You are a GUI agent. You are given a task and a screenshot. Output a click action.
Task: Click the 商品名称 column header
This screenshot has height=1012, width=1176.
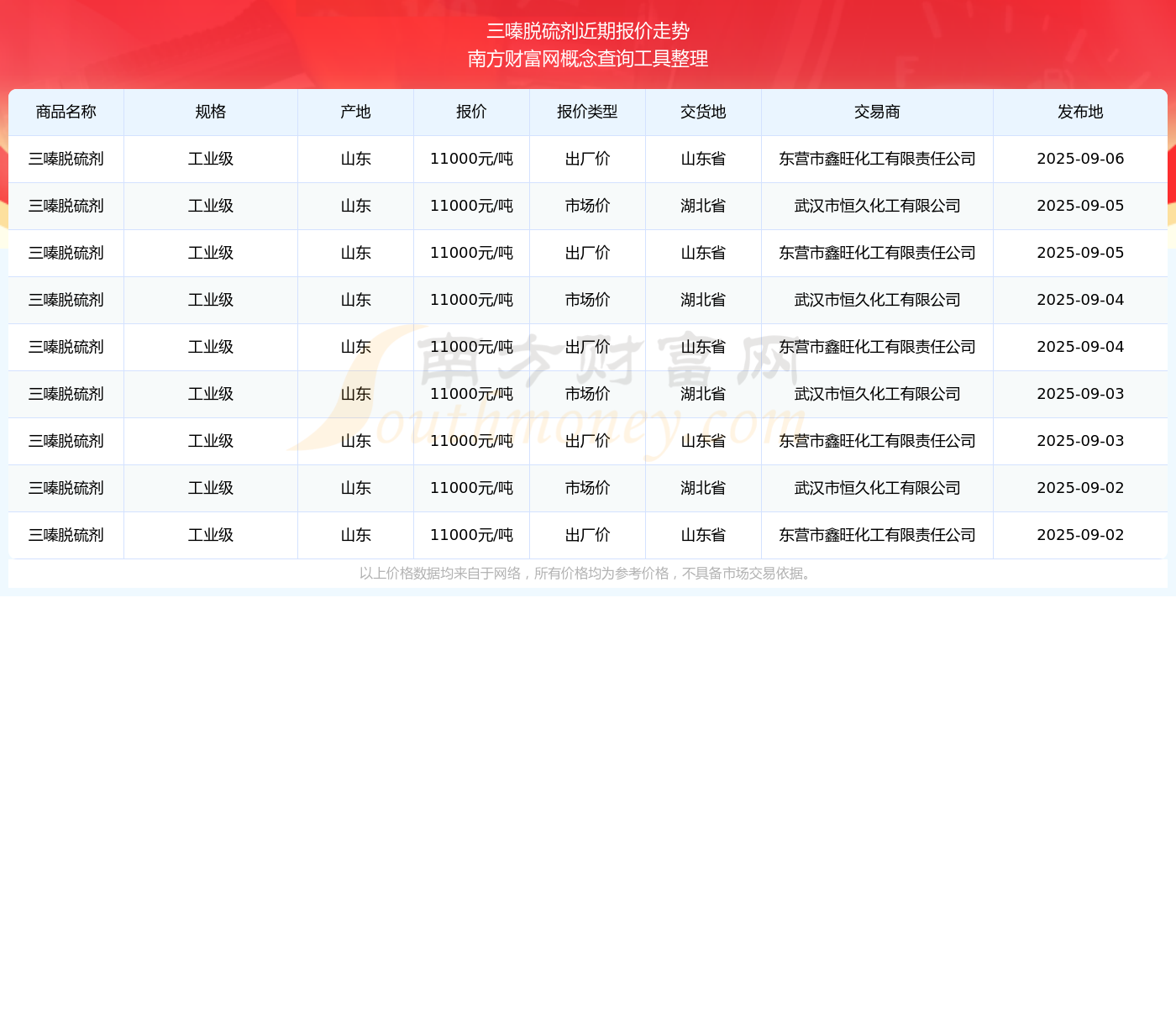(x=66, y=113)
